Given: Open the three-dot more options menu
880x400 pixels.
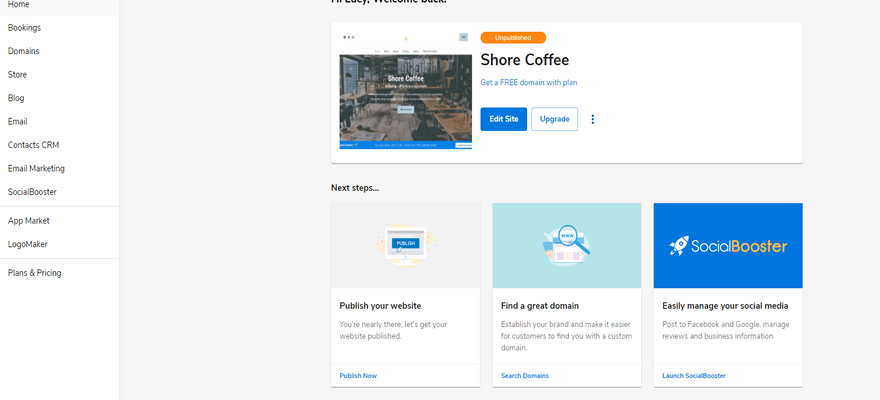Looking at the screenshot, I should tap(593, 119).
